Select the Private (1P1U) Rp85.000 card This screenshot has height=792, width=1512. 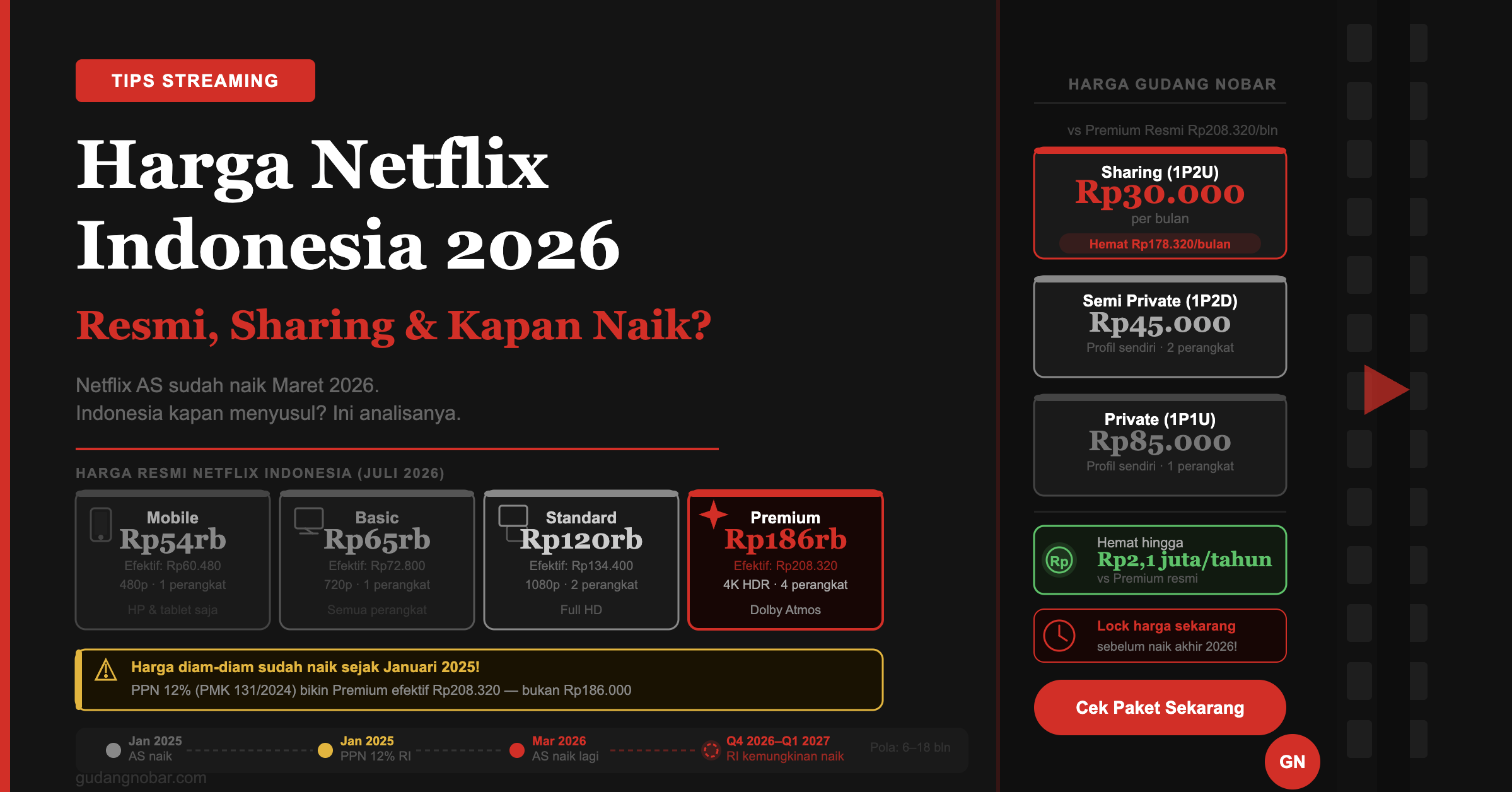(1160, 445)
